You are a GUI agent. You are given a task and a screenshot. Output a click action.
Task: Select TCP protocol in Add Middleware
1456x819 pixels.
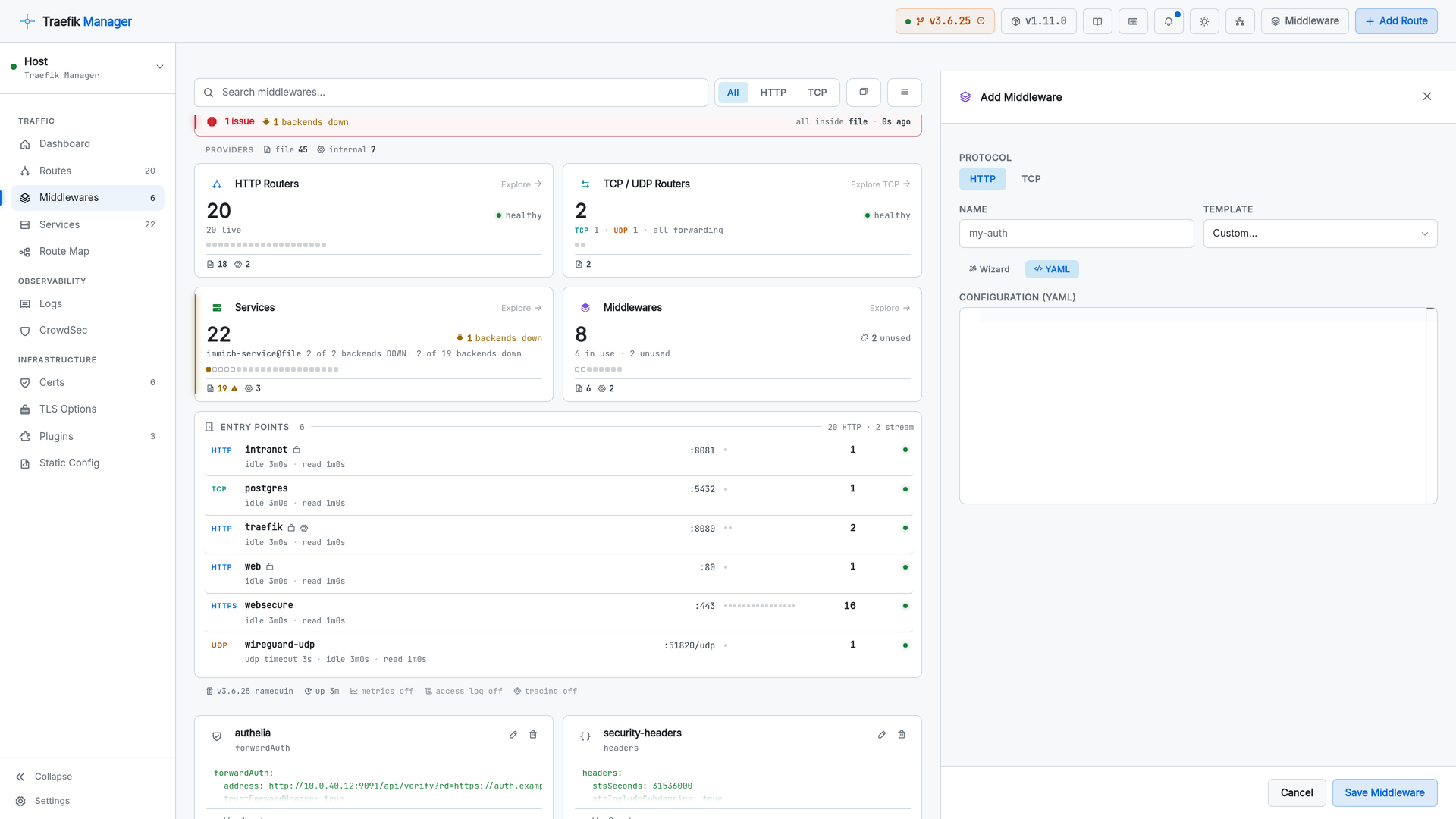(x=1031, y=179)
